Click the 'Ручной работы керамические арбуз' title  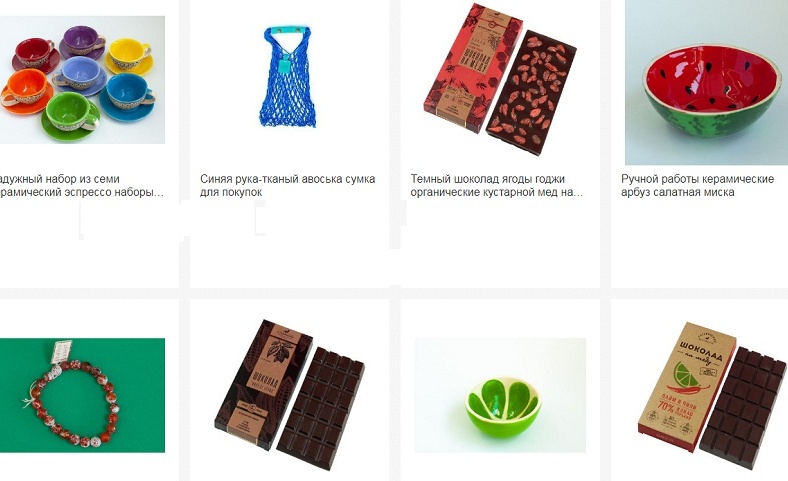tap(698, 179)
